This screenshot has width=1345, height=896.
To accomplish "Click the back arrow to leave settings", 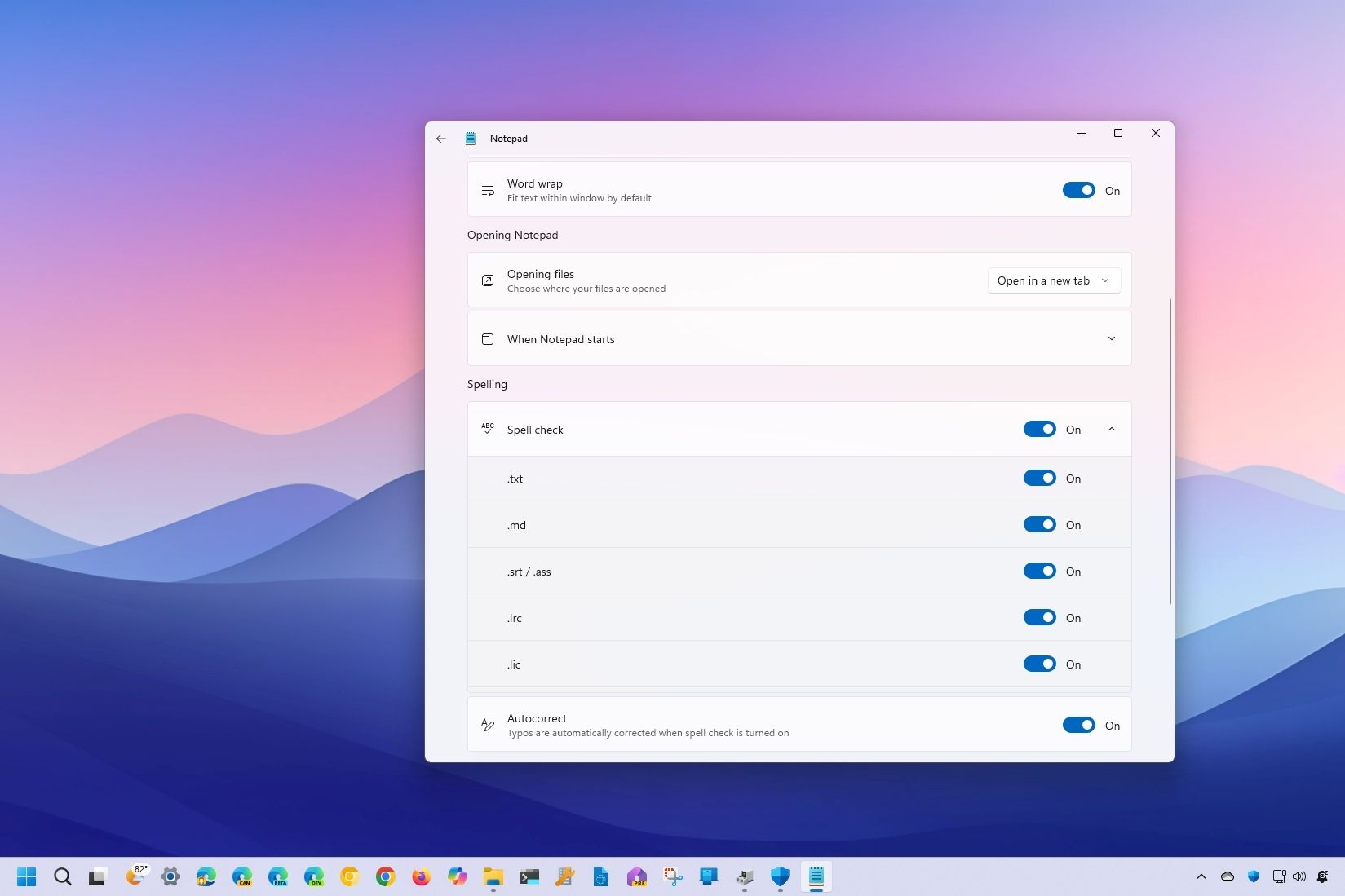I will click(x=441, y=138).
